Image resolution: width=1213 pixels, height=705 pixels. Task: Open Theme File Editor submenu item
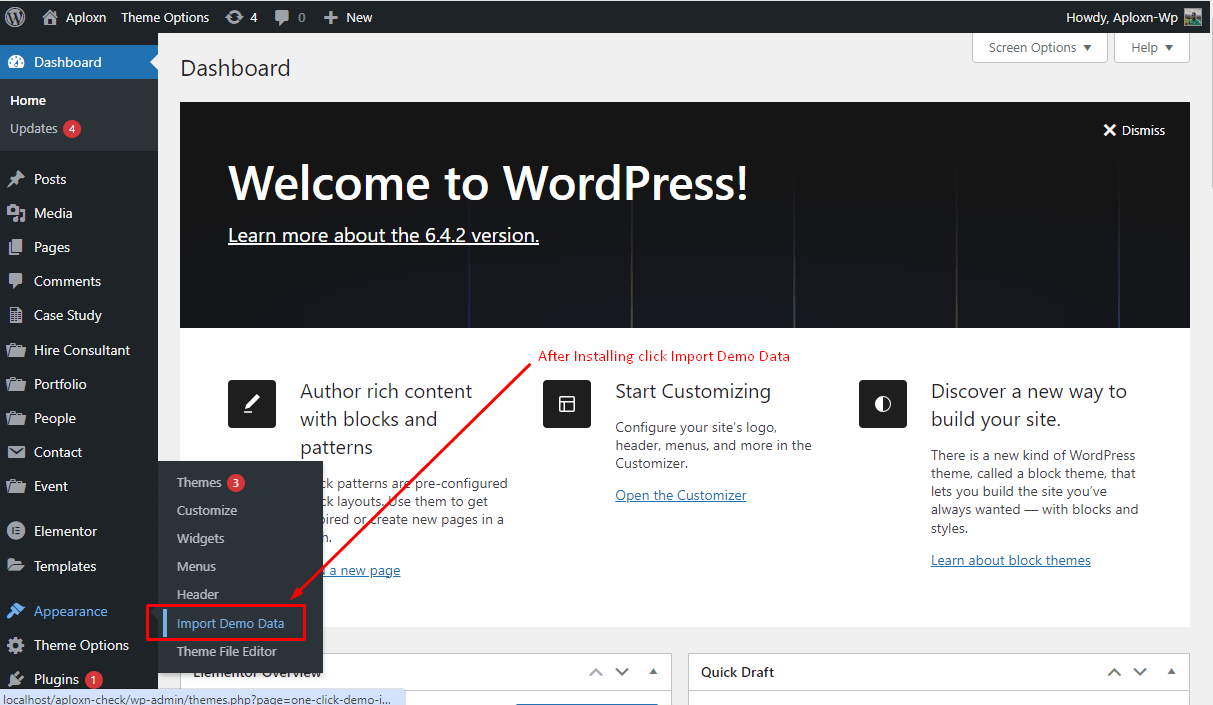(227, 651)
